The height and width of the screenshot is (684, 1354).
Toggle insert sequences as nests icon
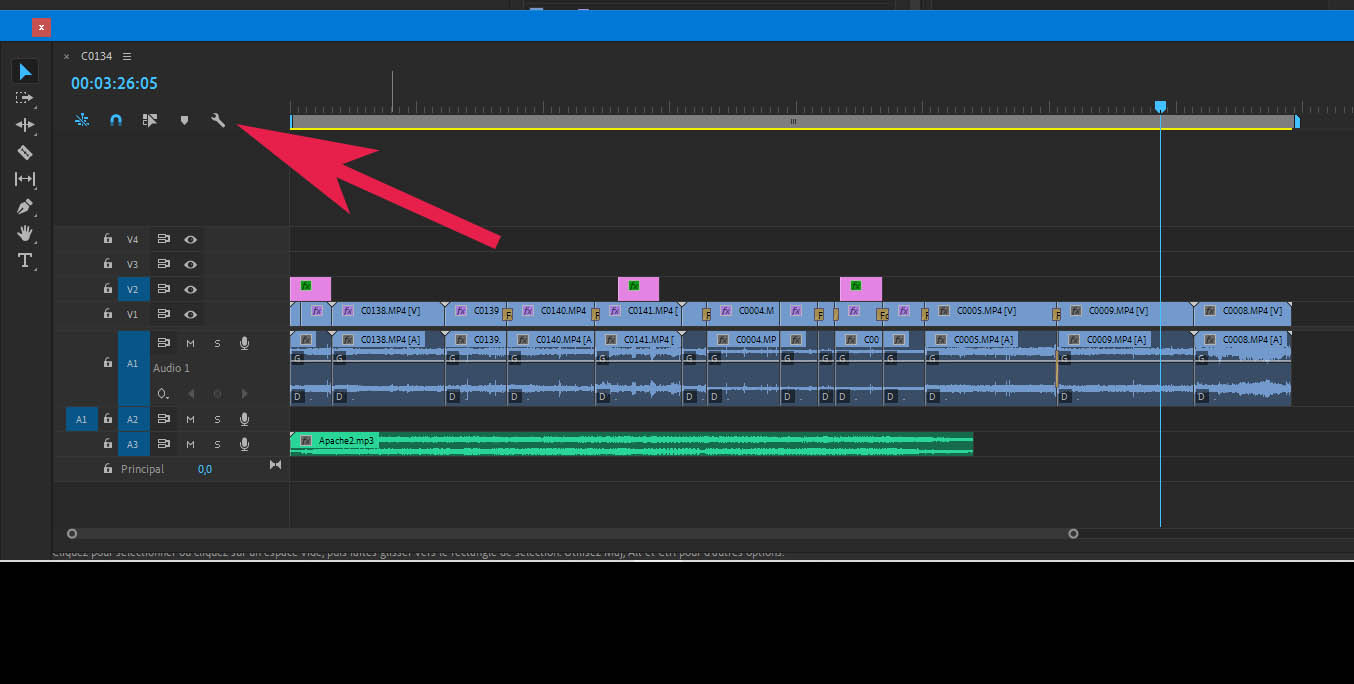coord(82,120)
